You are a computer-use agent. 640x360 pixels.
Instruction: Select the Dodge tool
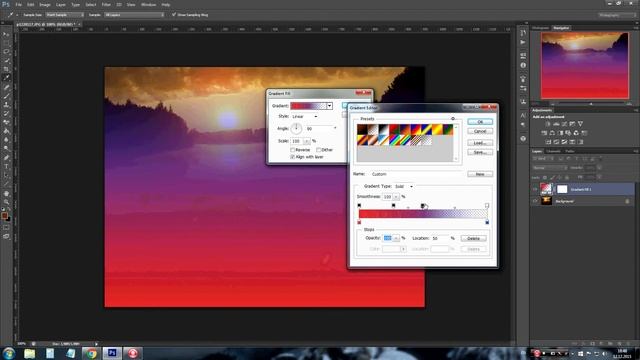(x=6, y=149)
